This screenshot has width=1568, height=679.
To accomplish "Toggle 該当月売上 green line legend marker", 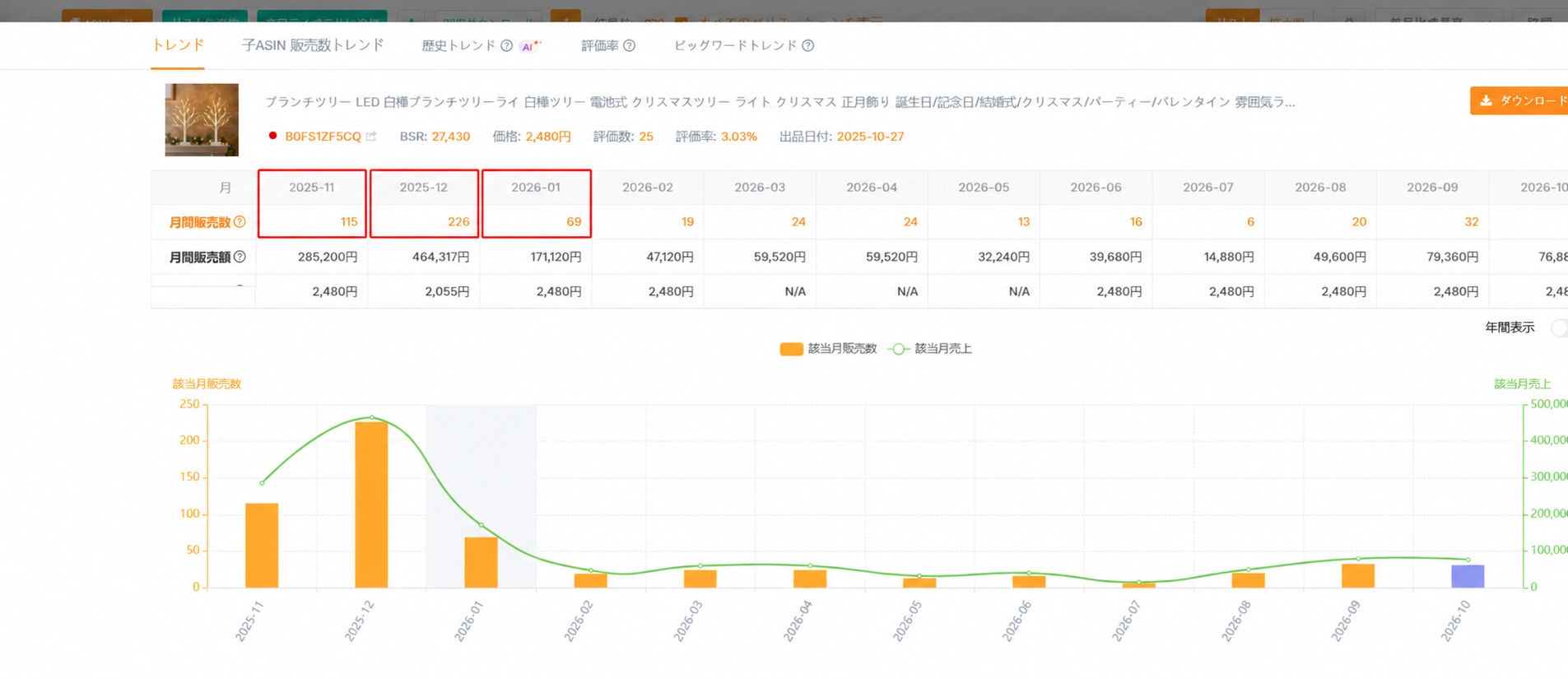I will pos(899,349).
